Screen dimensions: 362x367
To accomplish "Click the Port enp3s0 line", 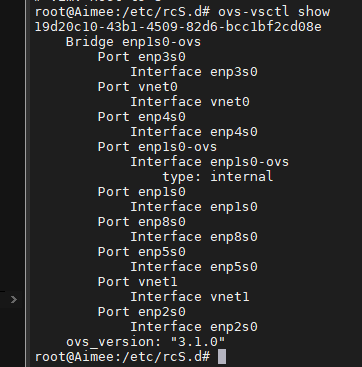I will (142, 57).
